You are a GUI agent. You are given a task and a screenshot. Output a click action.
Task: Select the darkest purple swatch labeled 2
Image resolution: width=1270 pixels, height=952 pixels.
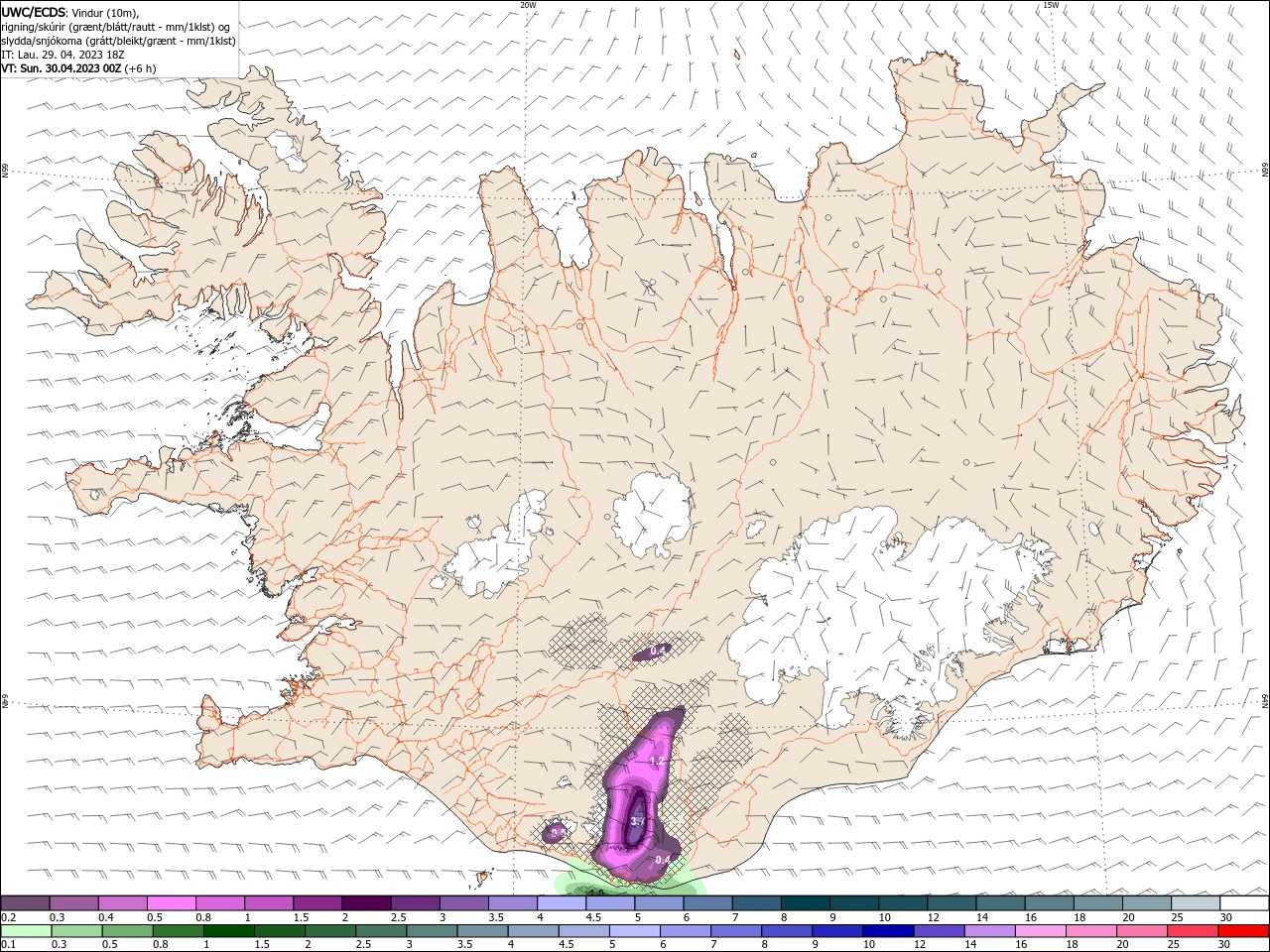coord(365,903)
